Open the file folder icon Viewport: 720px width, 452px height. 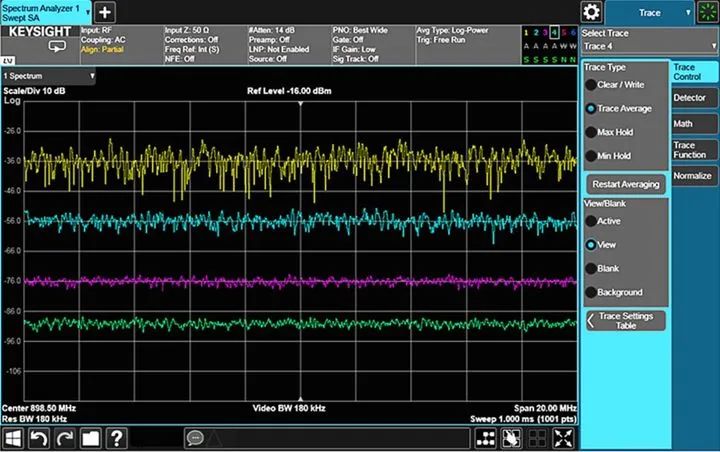pos(91,438)
